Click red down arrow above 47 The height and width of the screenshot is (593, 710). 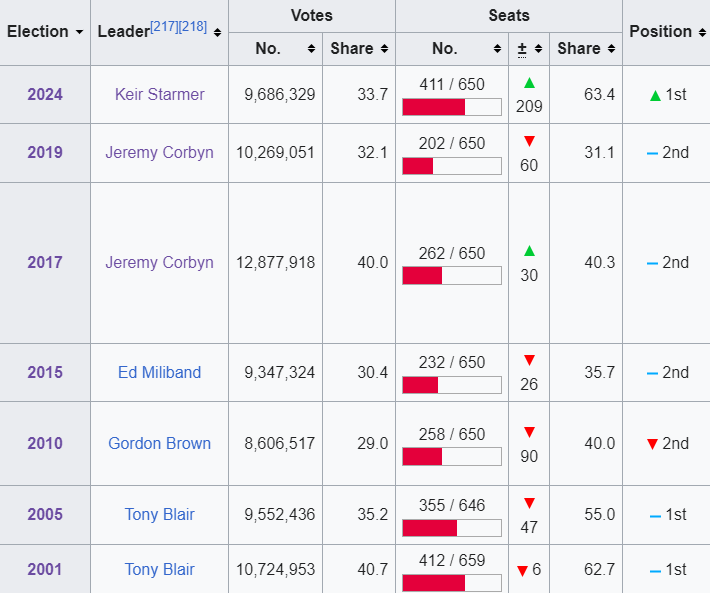coord(529,503)
